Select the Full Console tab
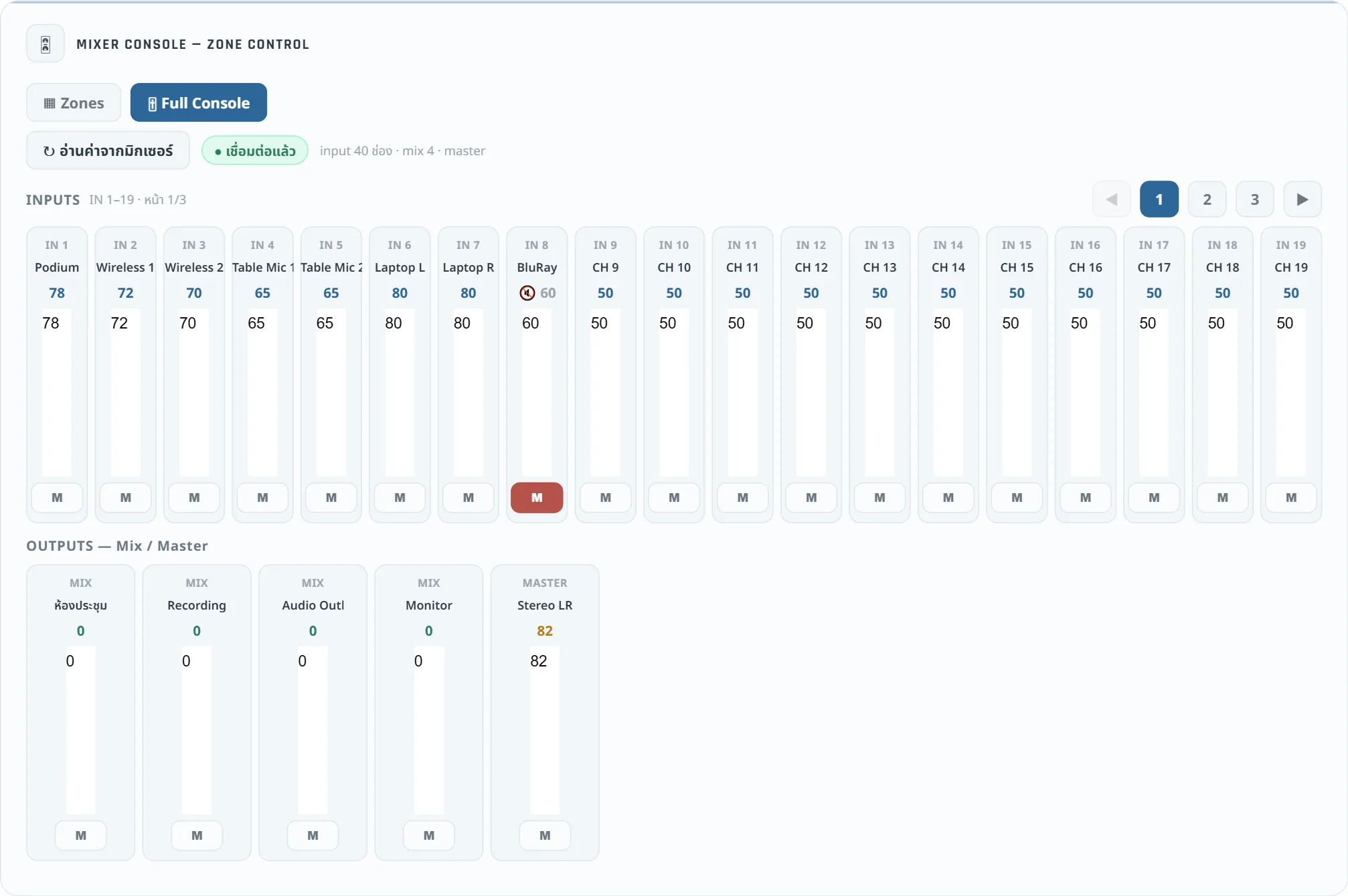This screenshot has height=896, width=1348. point(199,103)
